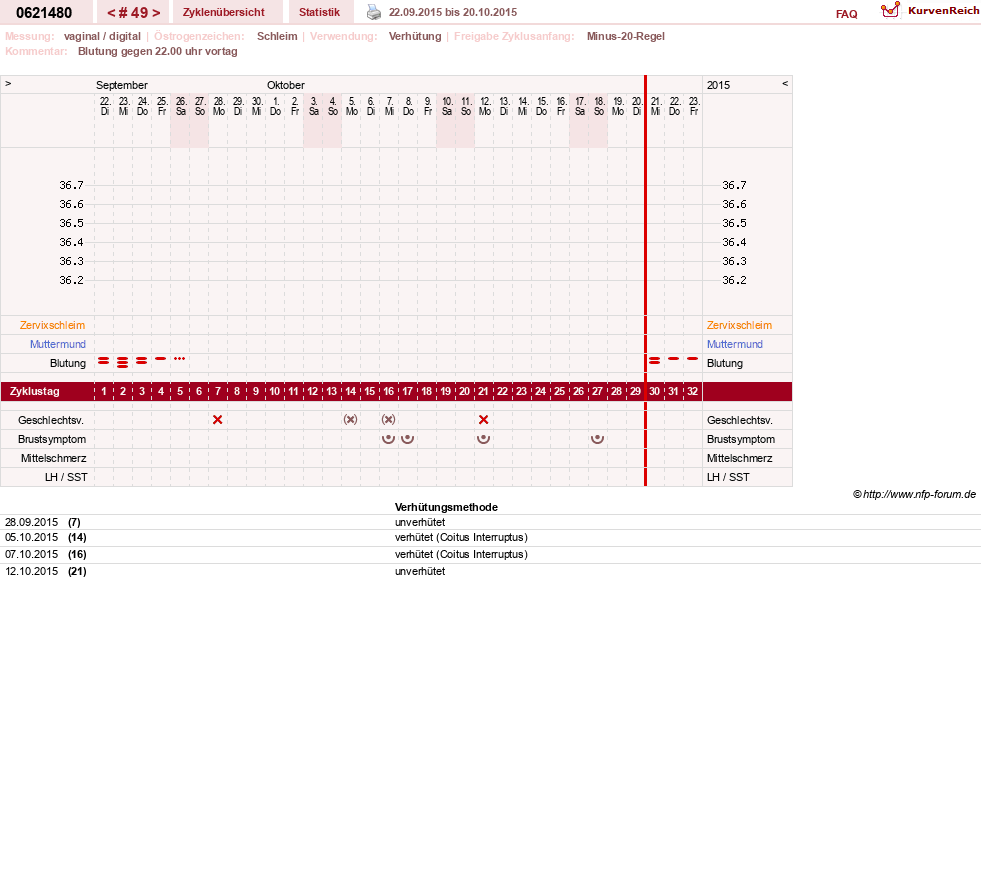Screen dimensions: 981x886
Task: Click the protected intercourse mark on cycle day 16
Action: 389,420
